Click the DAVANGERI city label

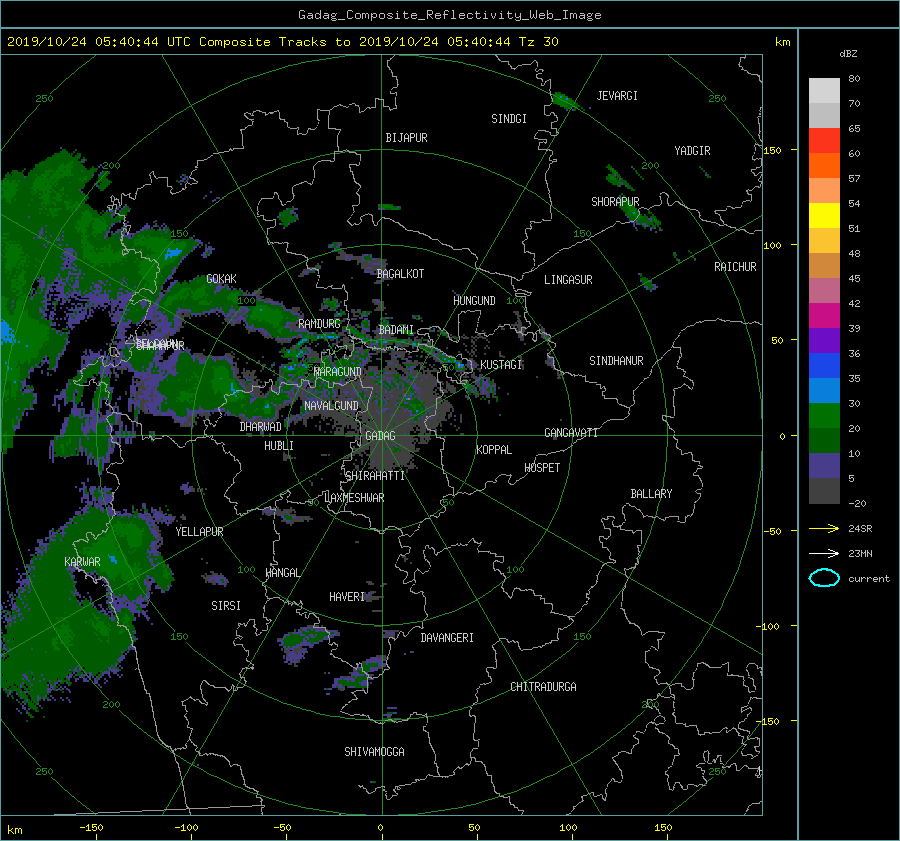(x=447, y=638)
